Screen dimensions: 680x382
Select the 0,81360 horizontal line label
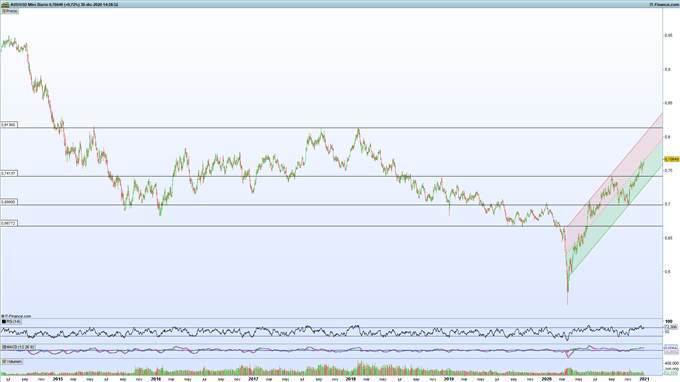pos(9,125)
